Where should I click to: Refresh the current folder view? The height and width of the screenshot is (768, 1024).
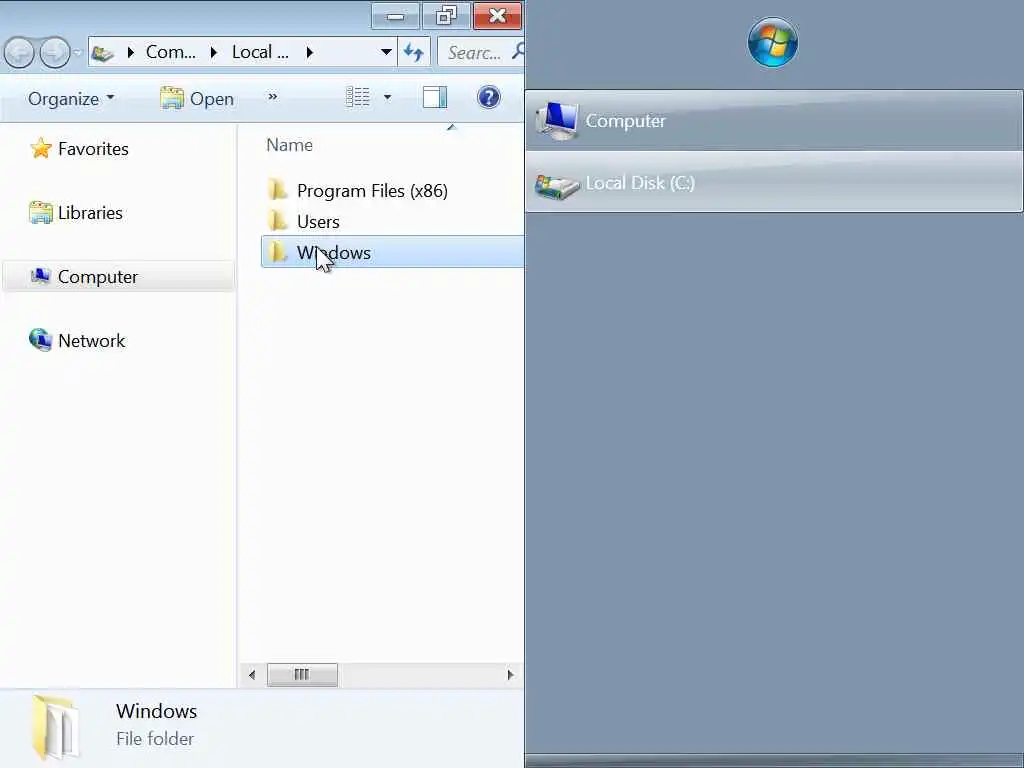click(x=413, y=52)
